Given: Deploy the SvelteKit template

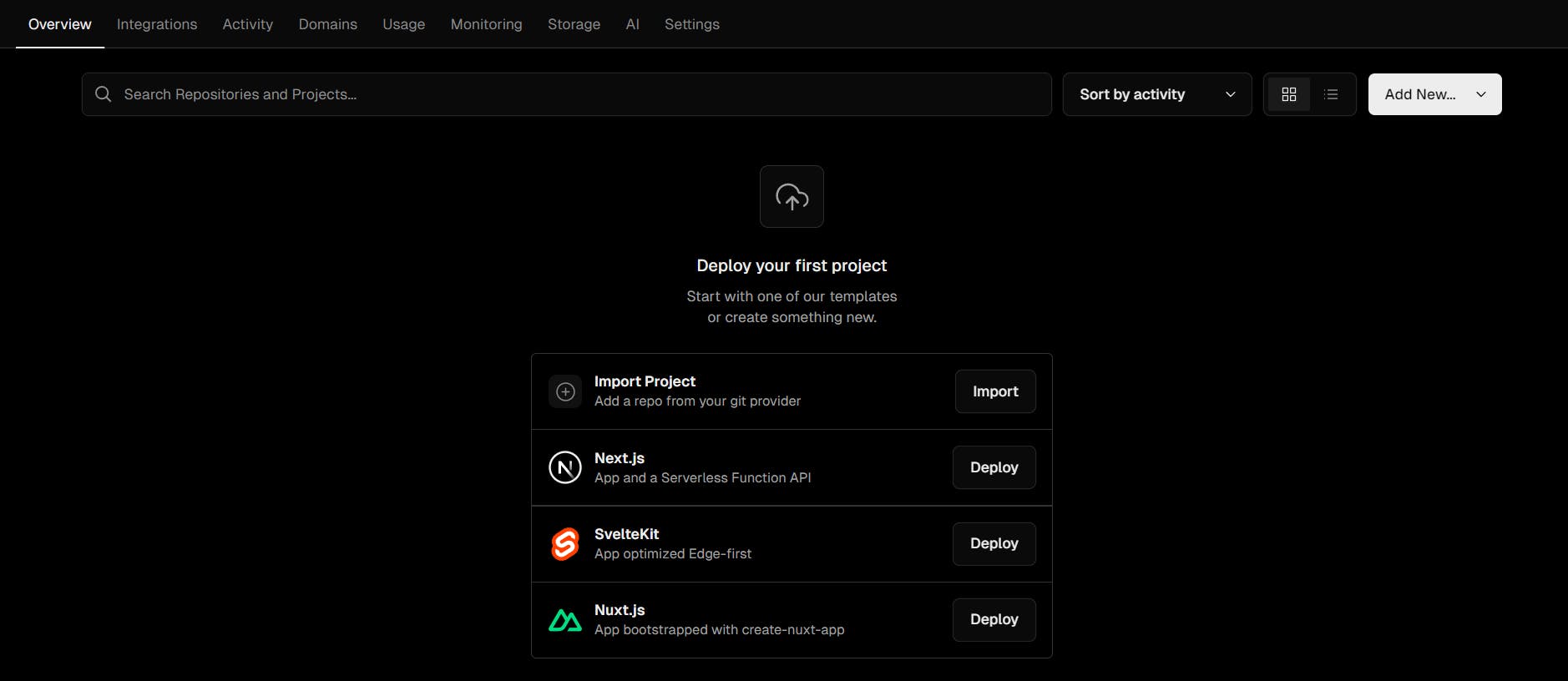Looking at the screenshot, I should (x=994, y=543).
